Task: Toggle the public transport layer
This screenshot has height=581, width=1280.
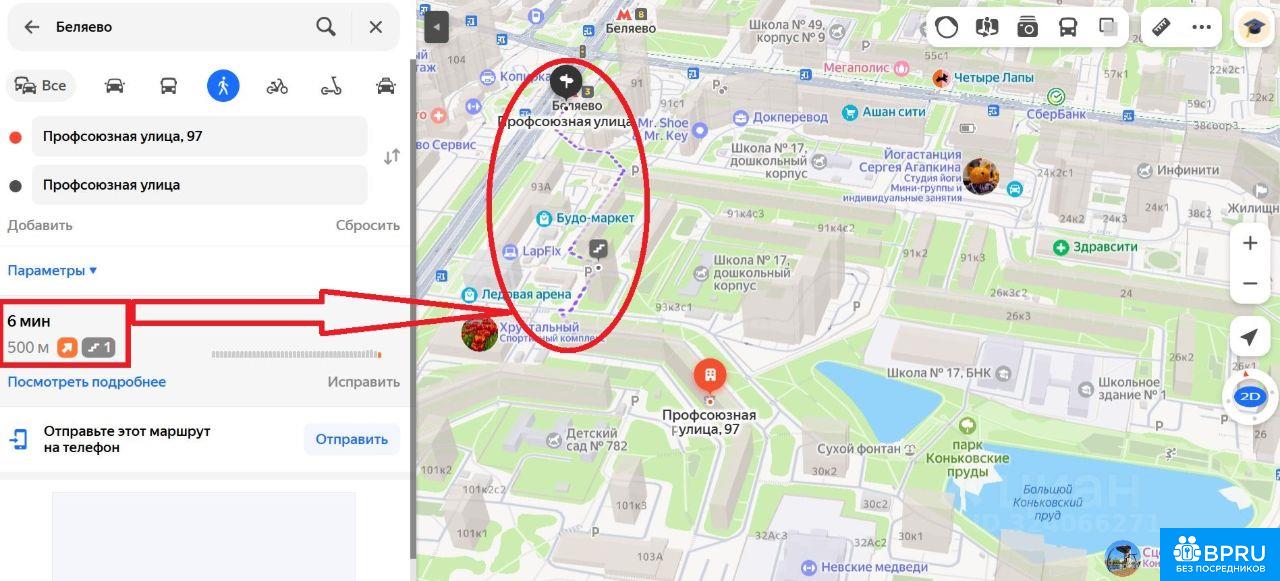Action: [x=1068, y=27]
